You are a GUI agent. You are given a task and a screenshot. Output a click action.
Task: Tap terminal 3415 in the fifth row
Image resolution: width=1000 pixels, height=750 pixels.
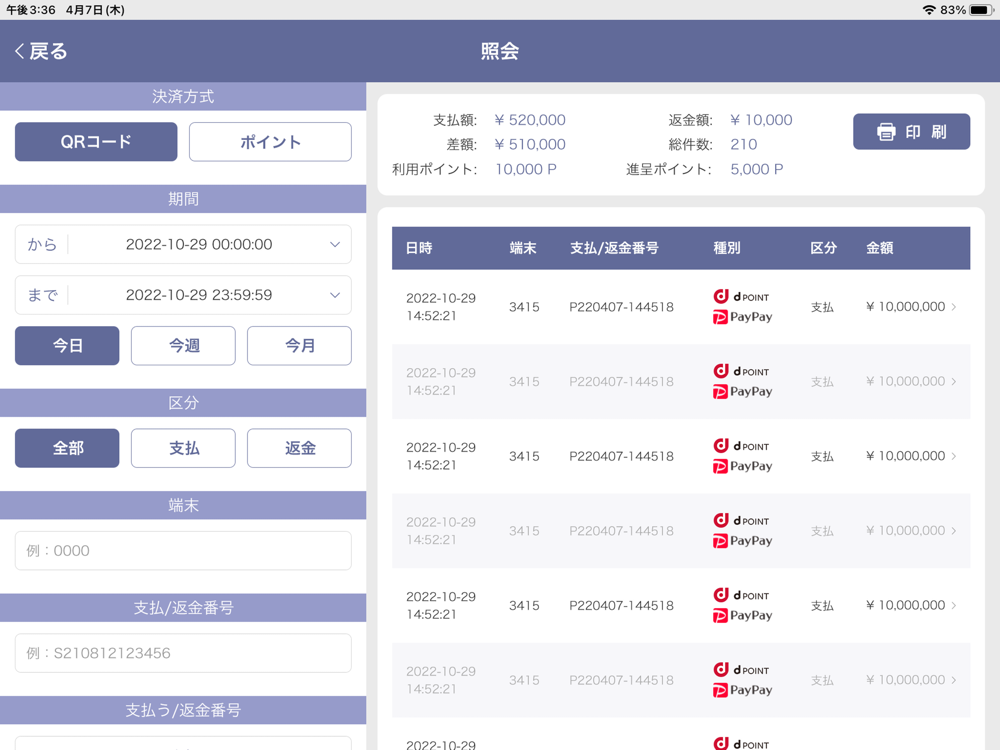coord(524,605)
